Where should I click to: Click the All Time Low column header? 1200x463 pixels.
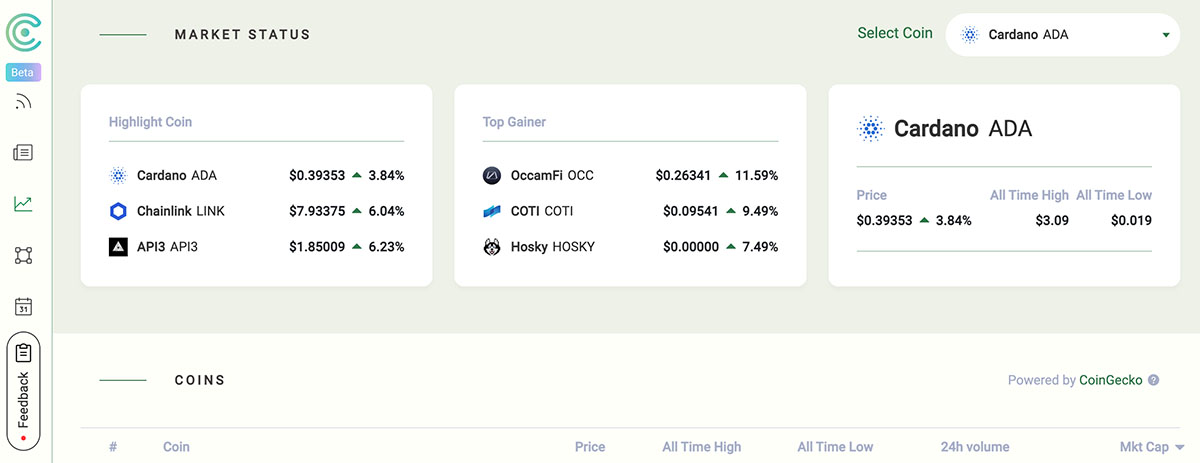835,447
